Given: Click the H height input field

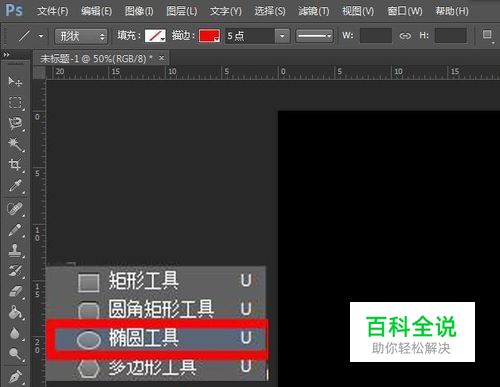Looking at the screenshot, I should [x=451, y=36].
